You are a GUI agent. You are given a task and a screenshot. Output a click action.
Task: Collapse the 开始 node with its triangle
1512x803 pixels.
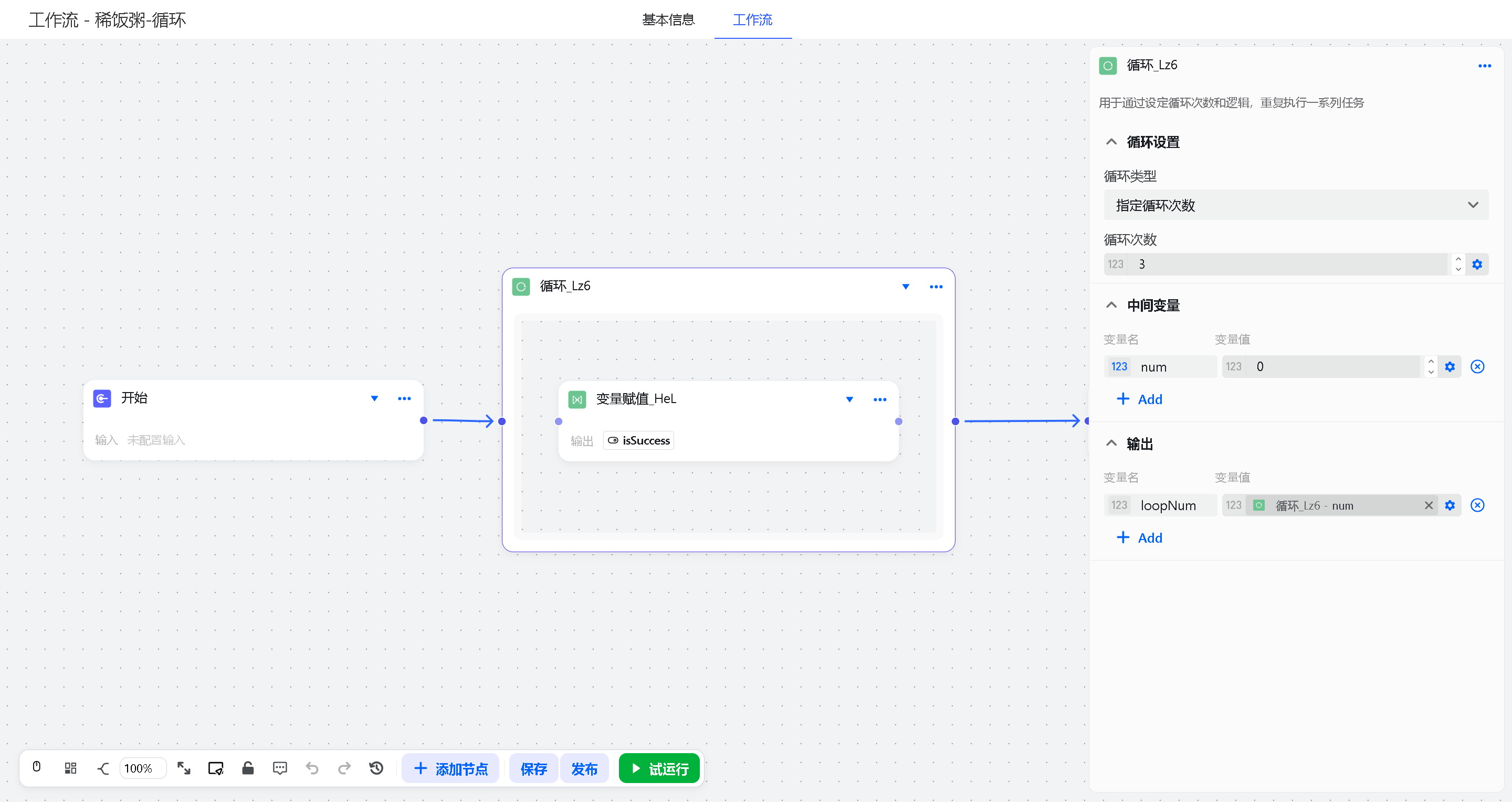[374, 399]
